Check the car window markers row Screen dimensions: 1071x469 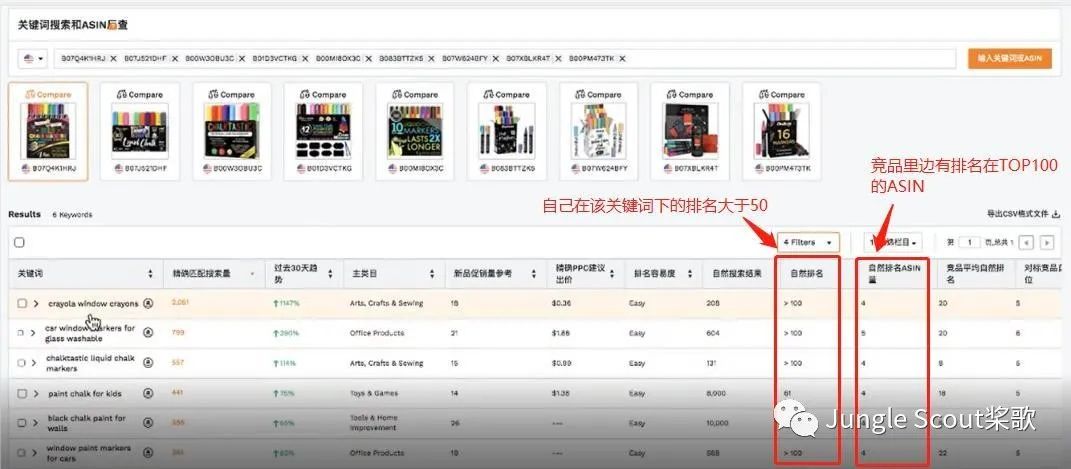click(x=21, y=333)
